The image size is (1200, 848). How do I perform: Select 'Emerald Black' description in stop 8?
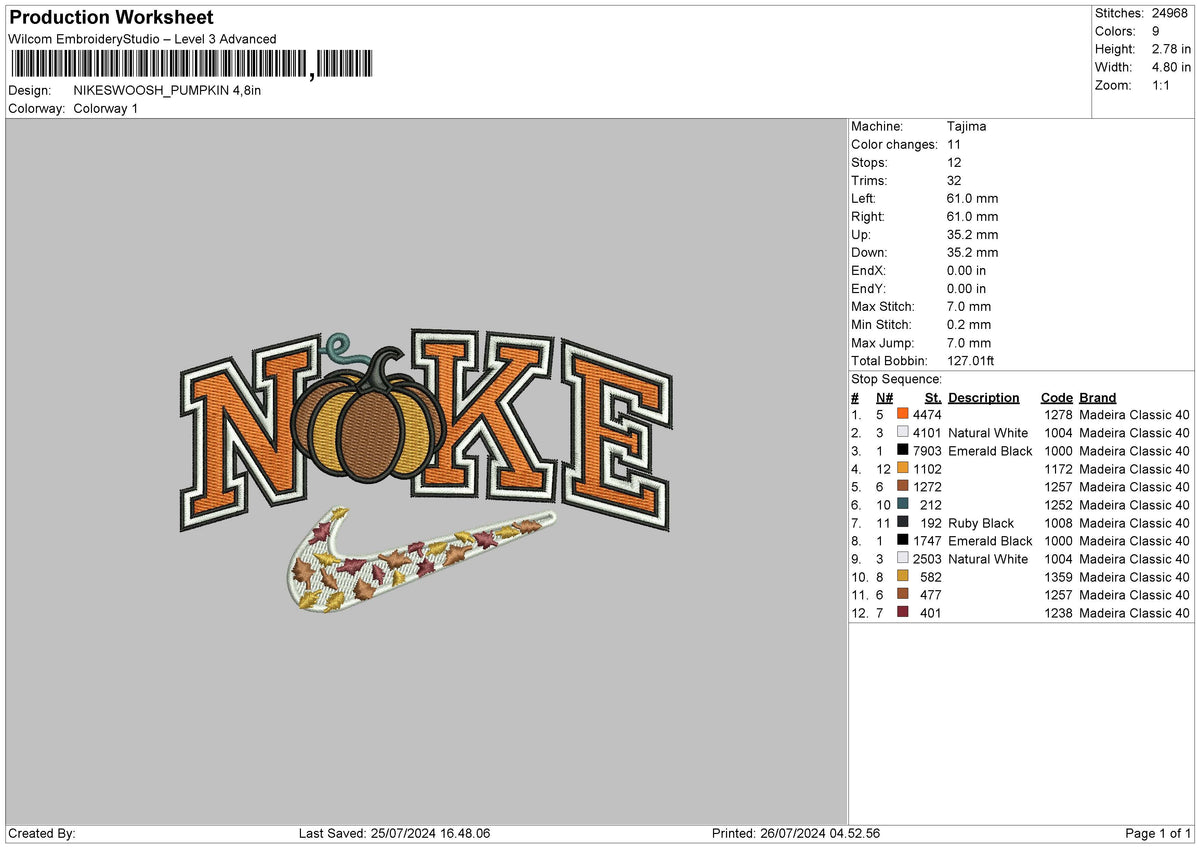pyautogui.click(x=990, y=541)
